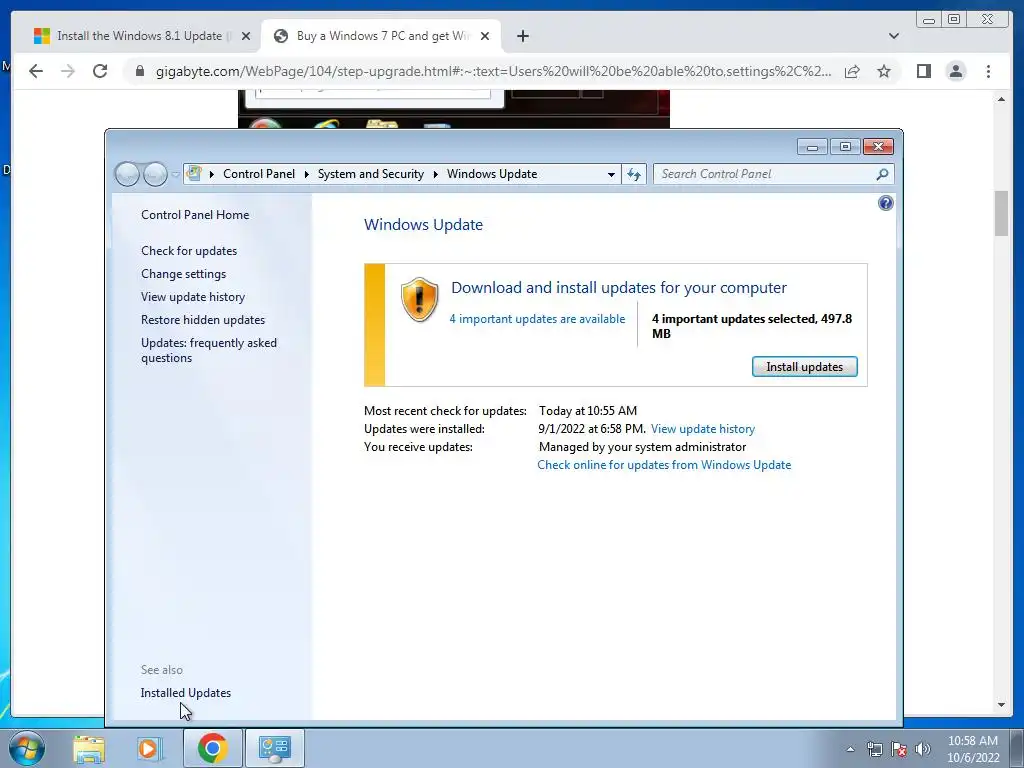Image resolution: width=1024 pixels, height=768 pixels.
Task: Expand arrow after System and Security breadcrumb
Action: point(436,174)
